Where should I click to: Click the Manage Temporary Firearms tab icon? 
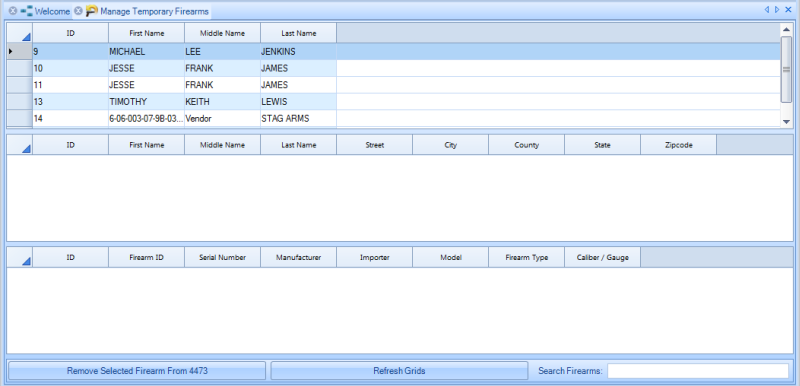click(x=92, y=11)
